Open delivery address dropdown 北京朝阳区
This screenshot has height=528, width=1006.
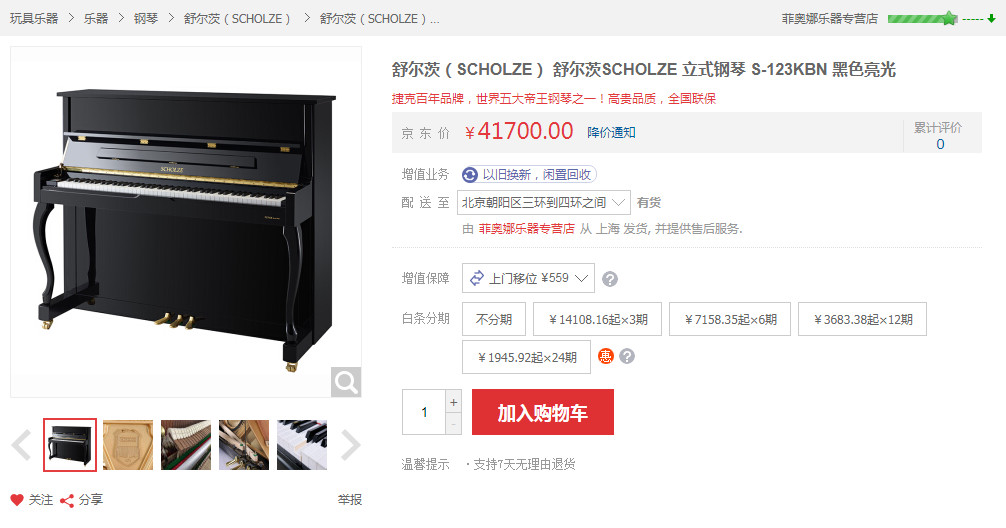[x=543, y=203]
